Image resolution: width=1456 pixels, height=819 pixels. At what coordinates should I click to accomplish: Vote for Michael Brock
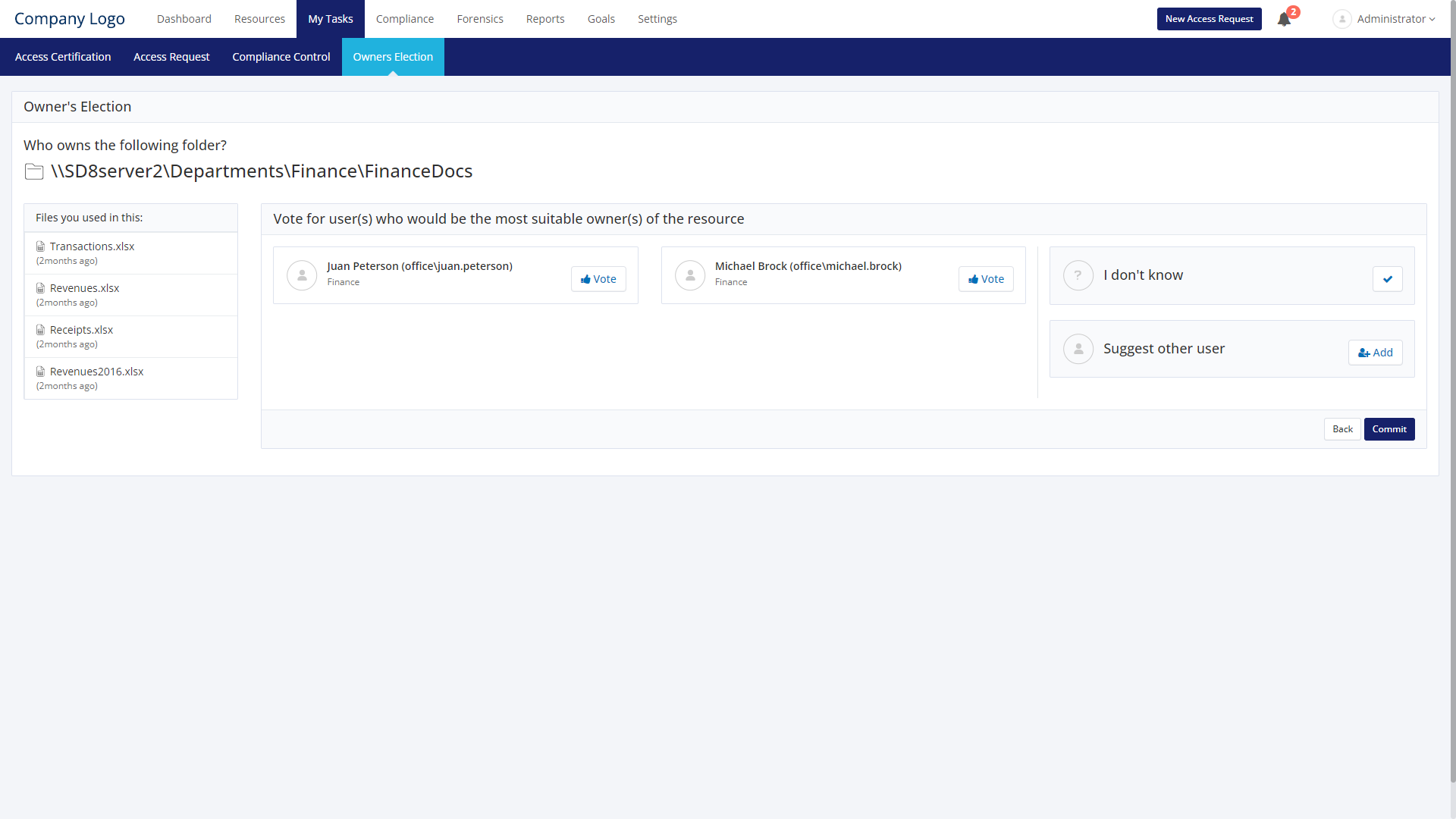coord(986,279)
